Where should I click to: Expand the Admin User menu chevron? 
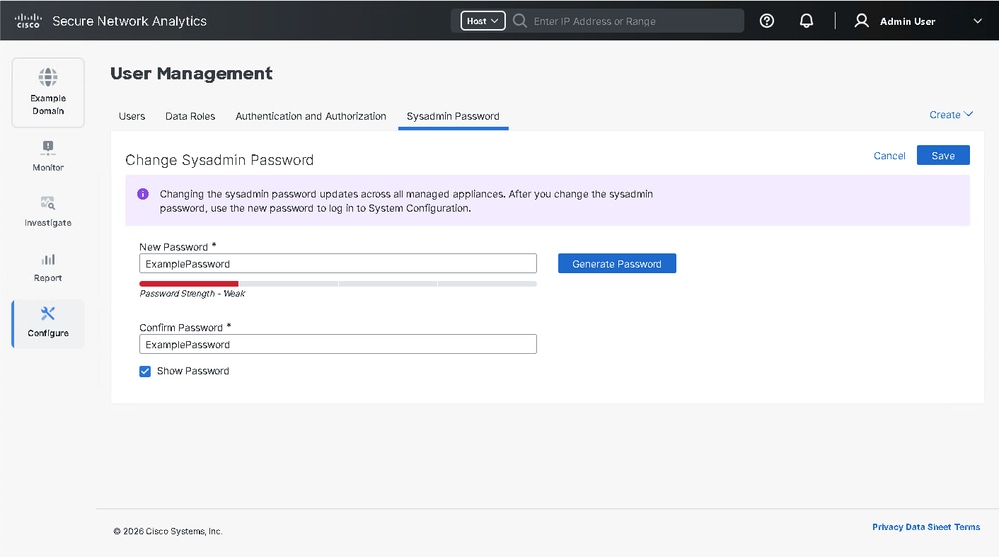click(977, 21)
